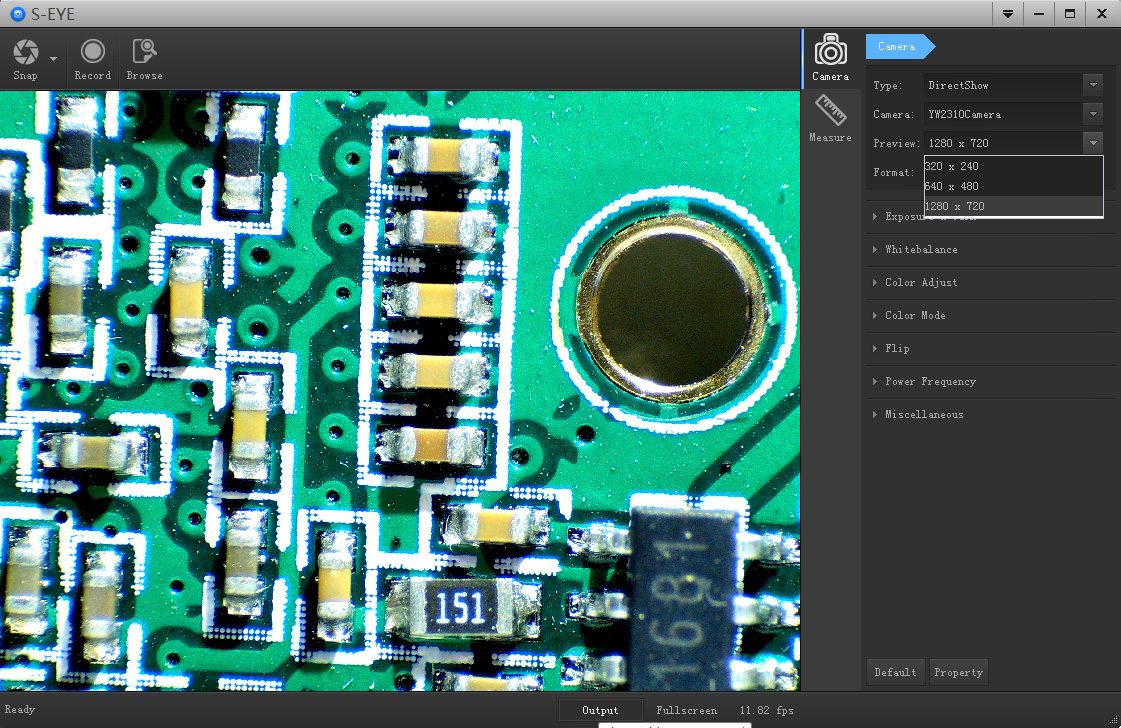The image size is (1121, 728).
Task: Start recording with the Record icon
Action: [93, 53]
